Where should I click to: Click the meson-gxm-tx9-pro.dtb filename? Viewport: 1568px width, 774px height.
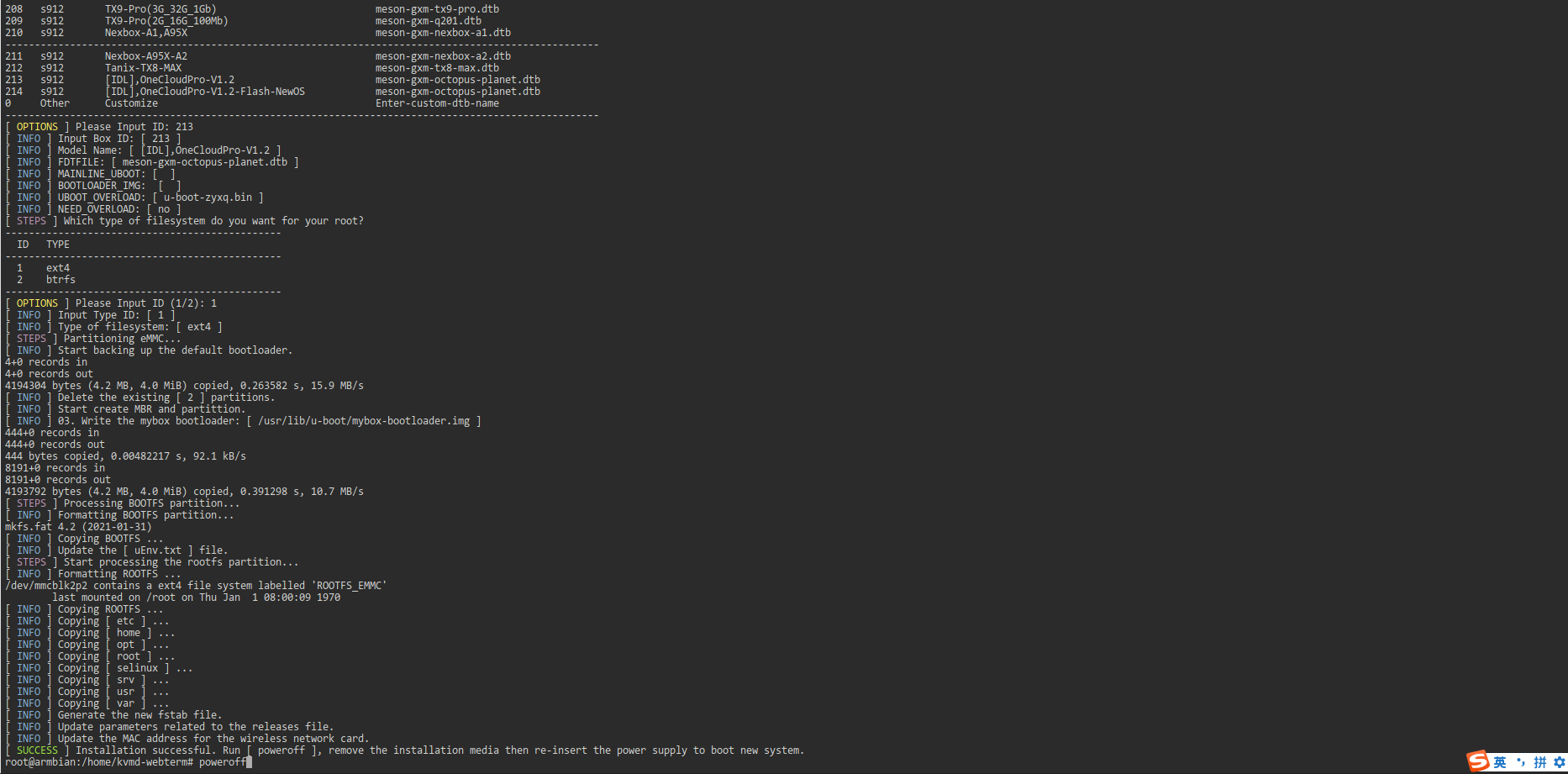pos(437,9)
